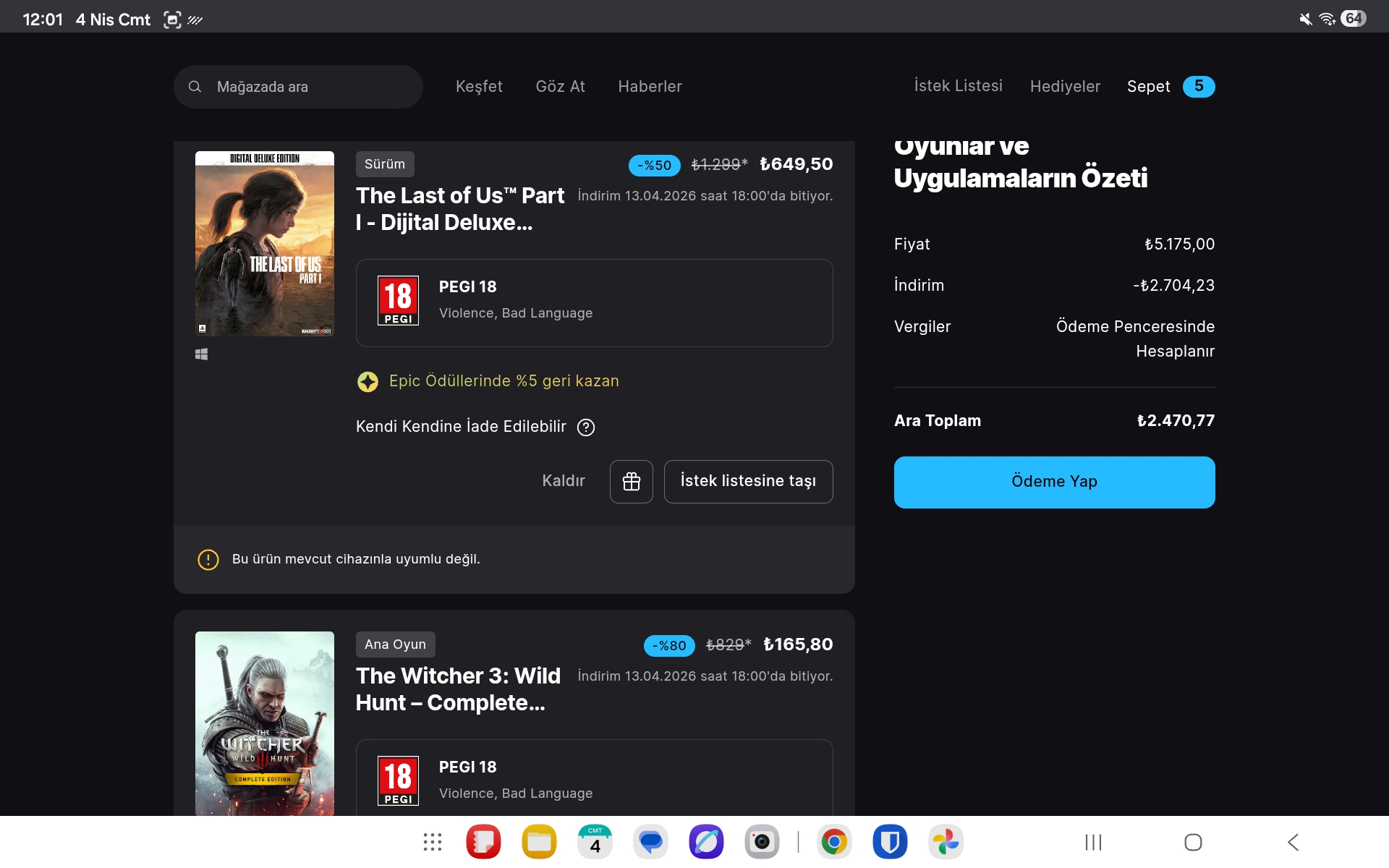The height and width of the screenshot is (868, 1389).
Task: Tap the -%80 discount badge
Action: pyautogui.click(x=669, y=646)
